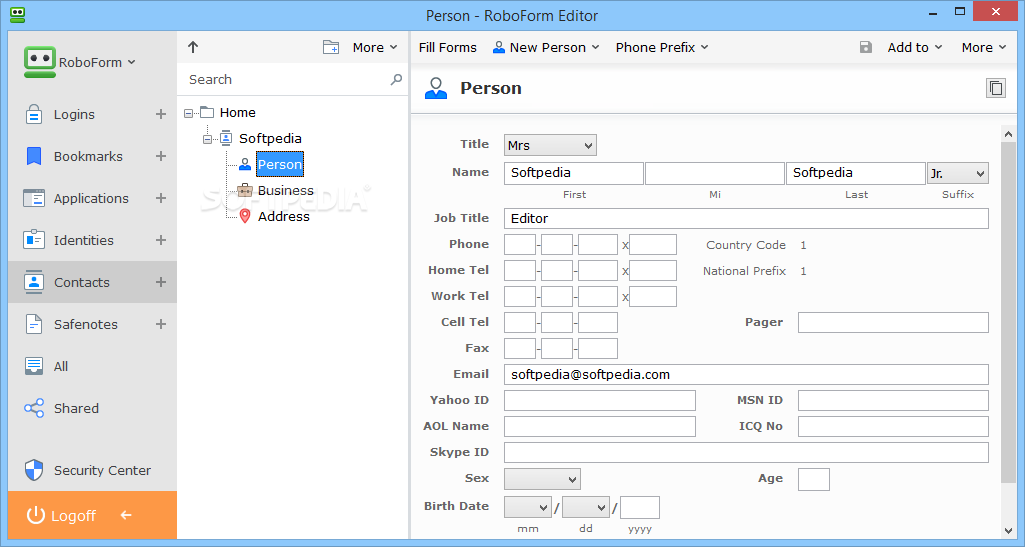Click the Business briefcase icon in tree
This screenshot has height=547, width=1025.
coord(245,190)
